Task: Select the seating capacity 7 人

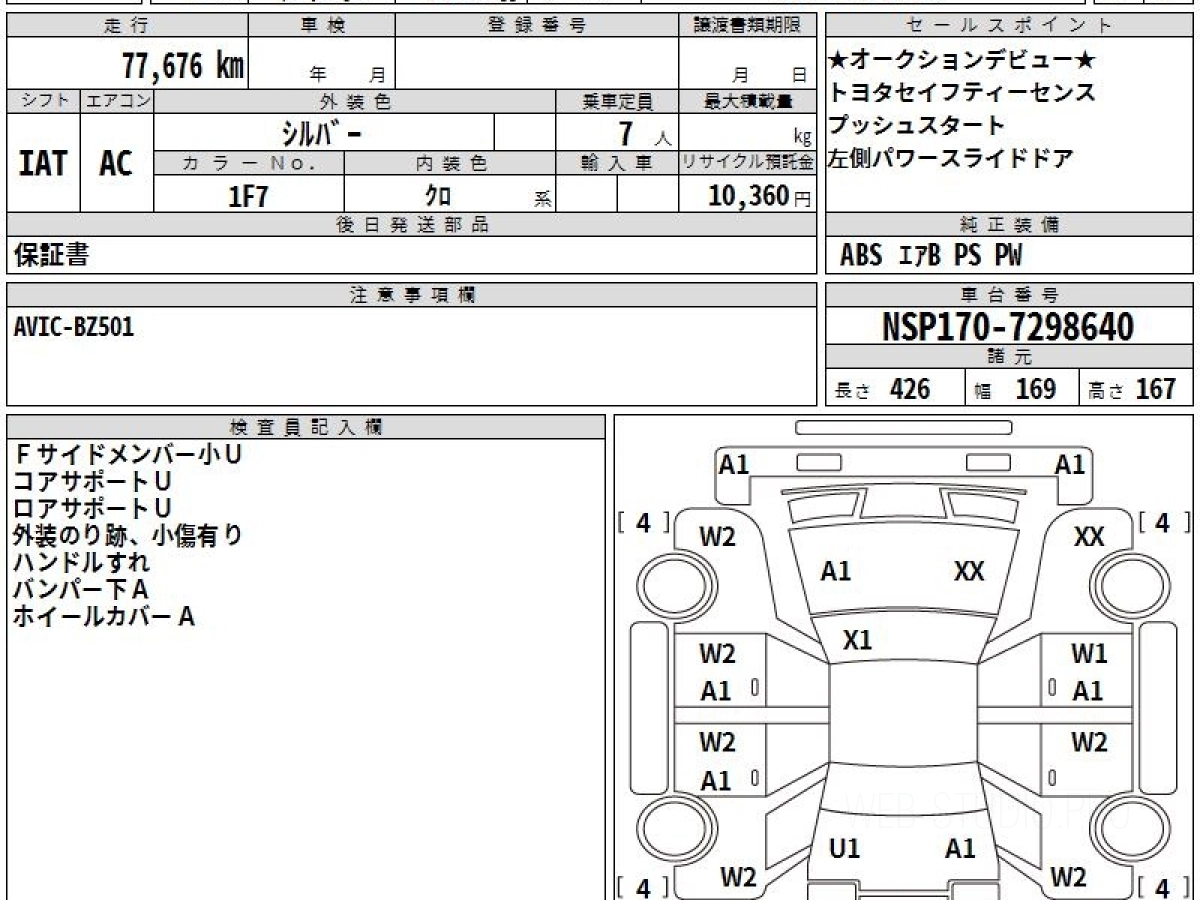Action: (x=645, y=133)
